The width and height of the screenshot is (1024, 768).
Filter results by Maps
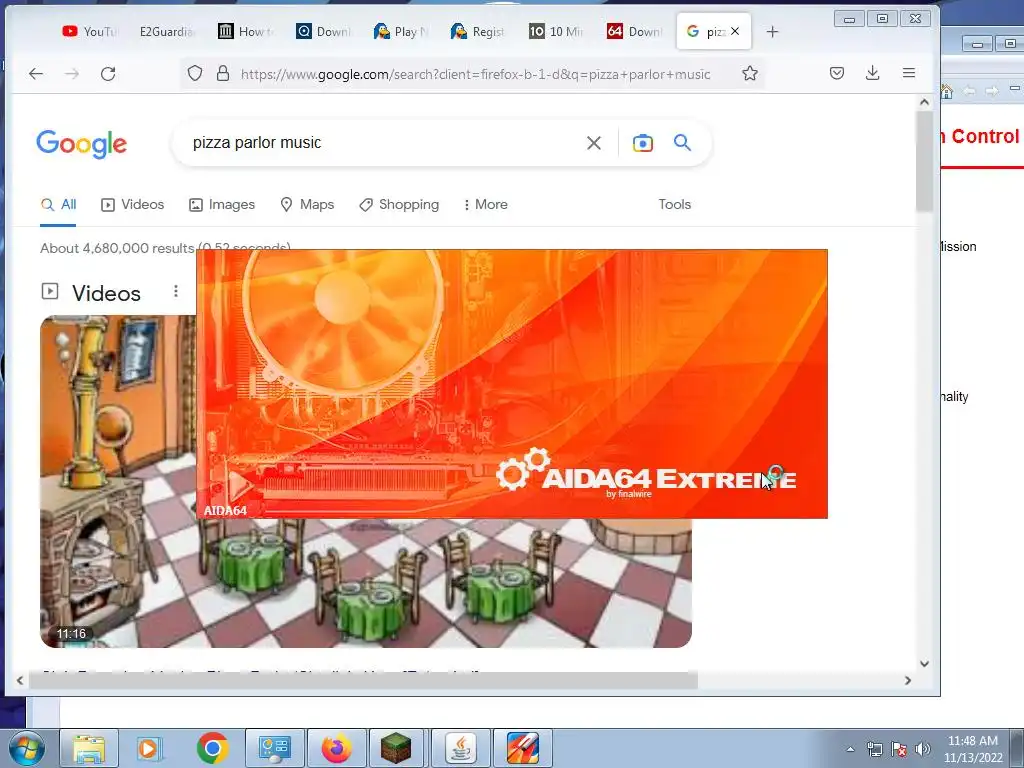coord(307,204)
